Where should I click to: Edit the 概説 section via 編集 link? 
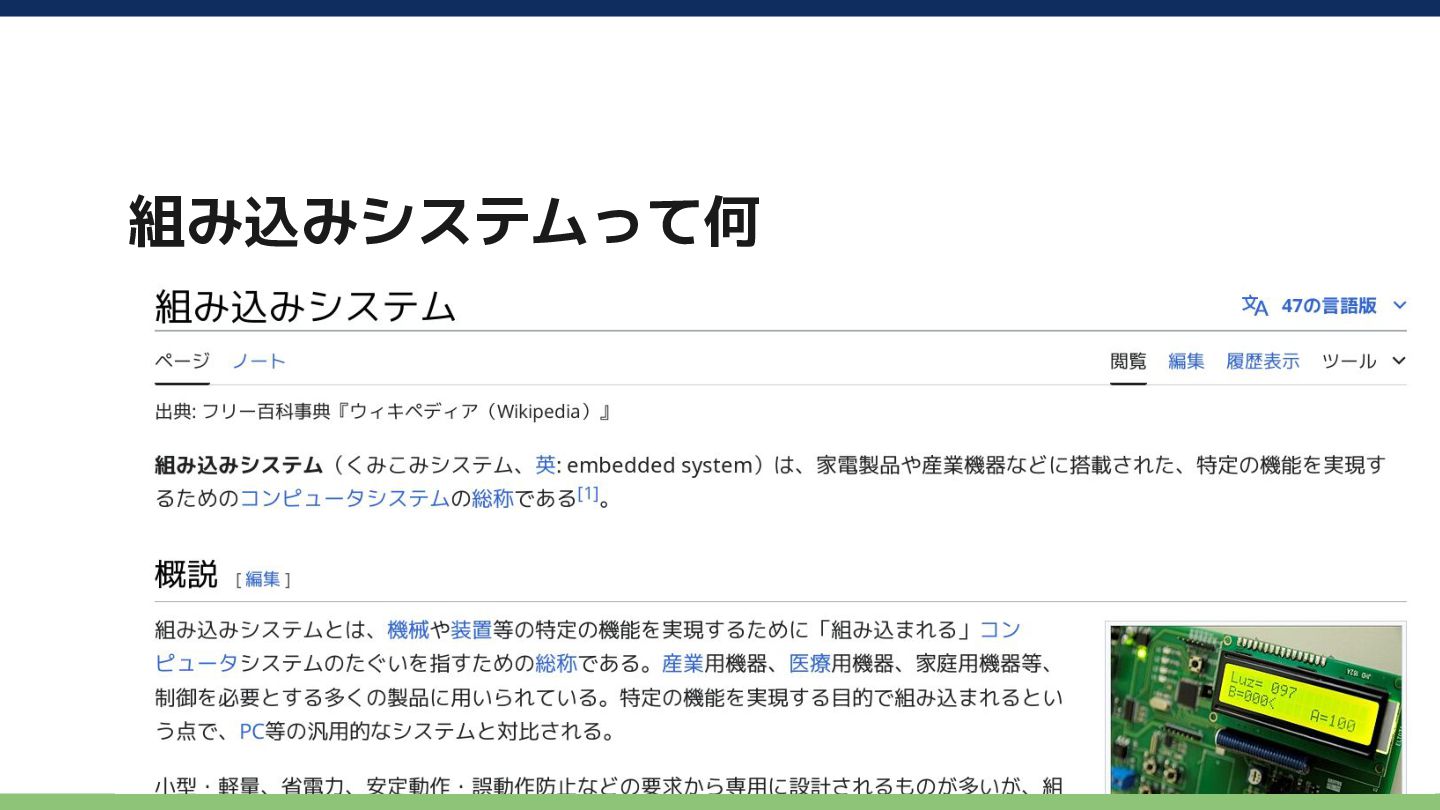pos(263,579)
